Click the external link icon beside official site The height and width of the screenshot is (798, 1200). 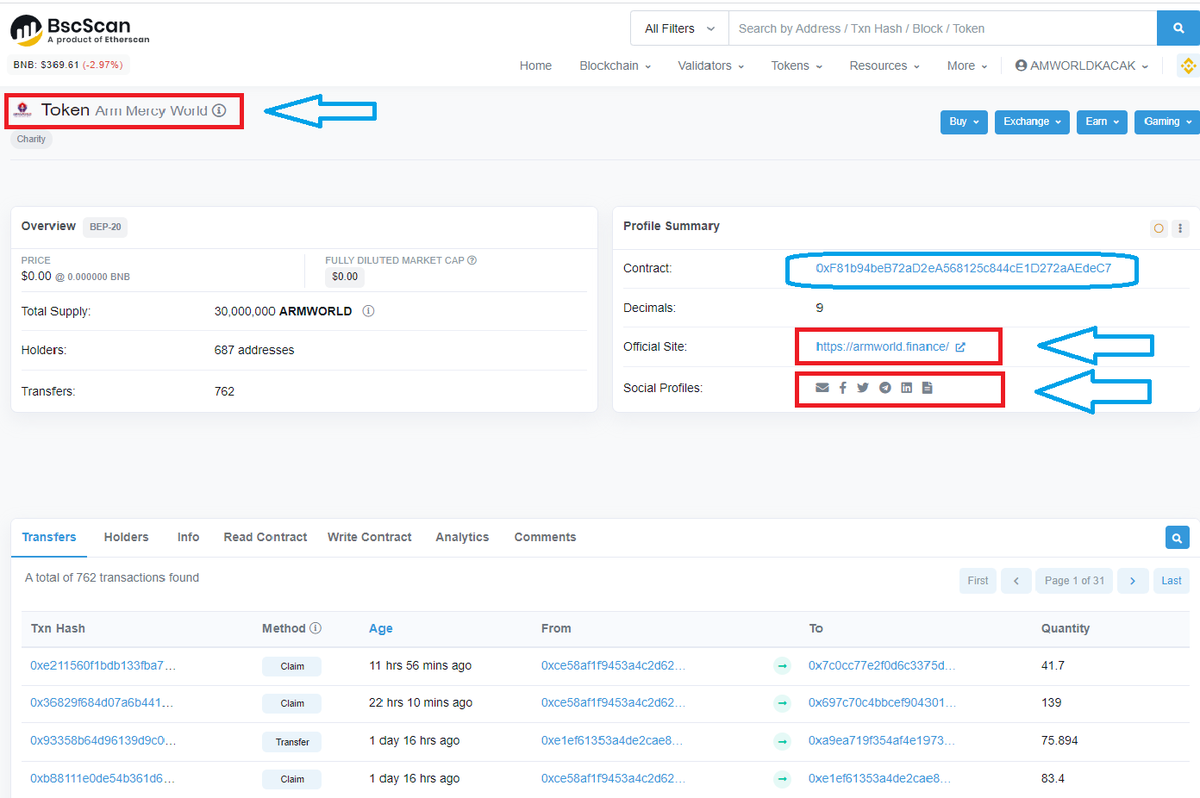pos(961,347)
